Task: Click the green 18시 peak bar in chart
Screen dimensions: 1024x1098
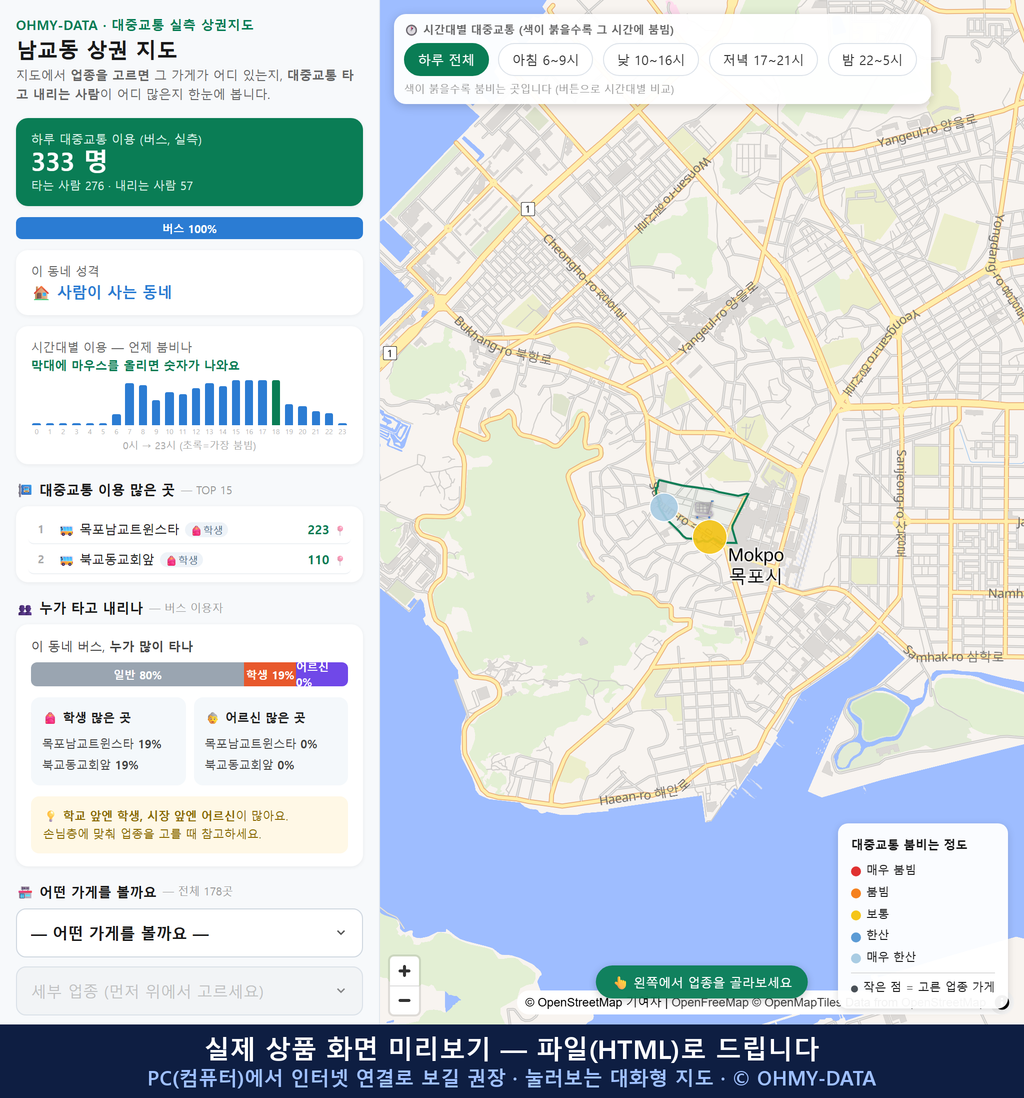Action: [x=276, y=403]
